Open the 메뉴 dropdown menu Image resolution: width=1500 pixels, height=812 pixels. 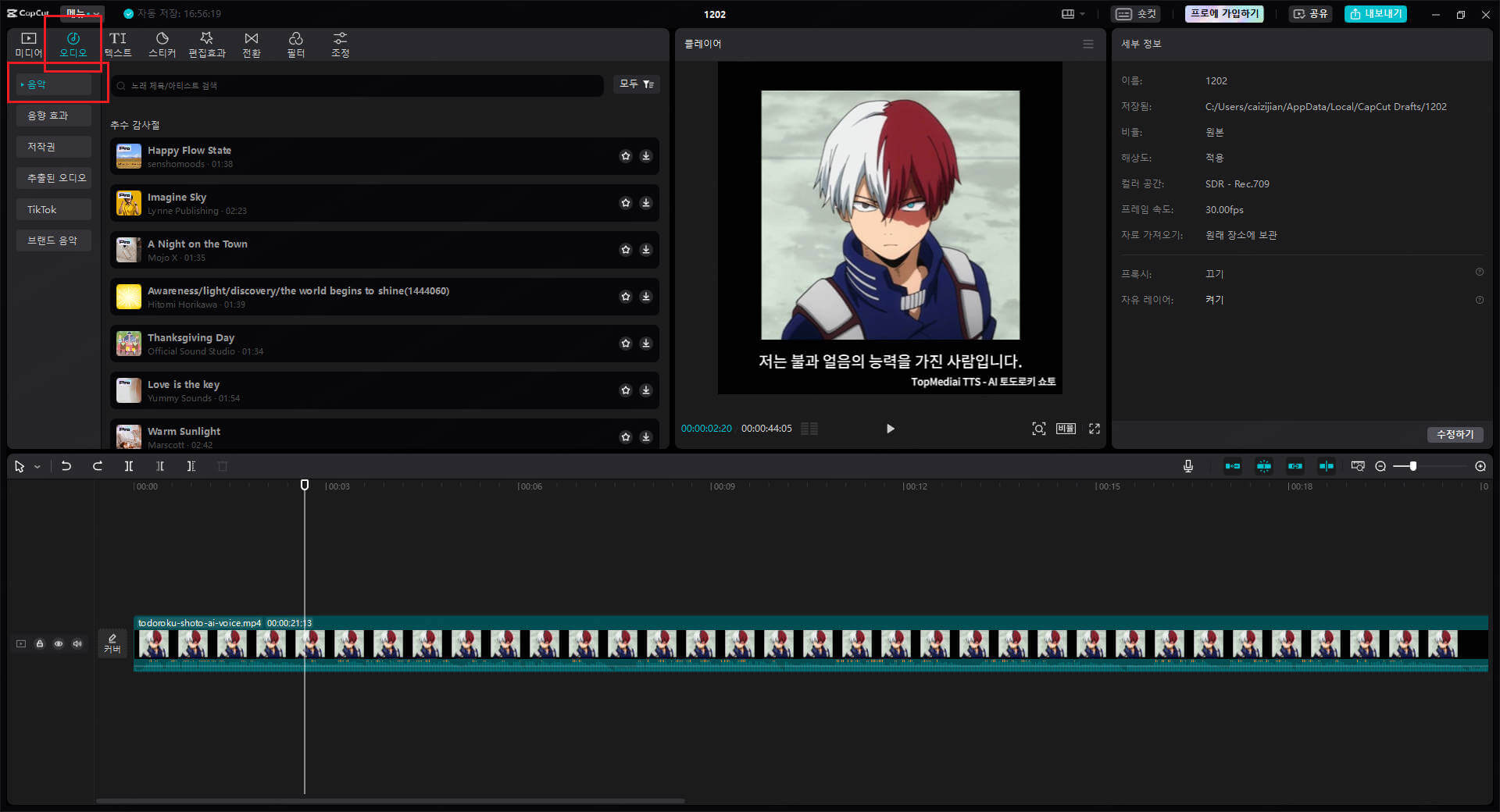click(82, 13)
